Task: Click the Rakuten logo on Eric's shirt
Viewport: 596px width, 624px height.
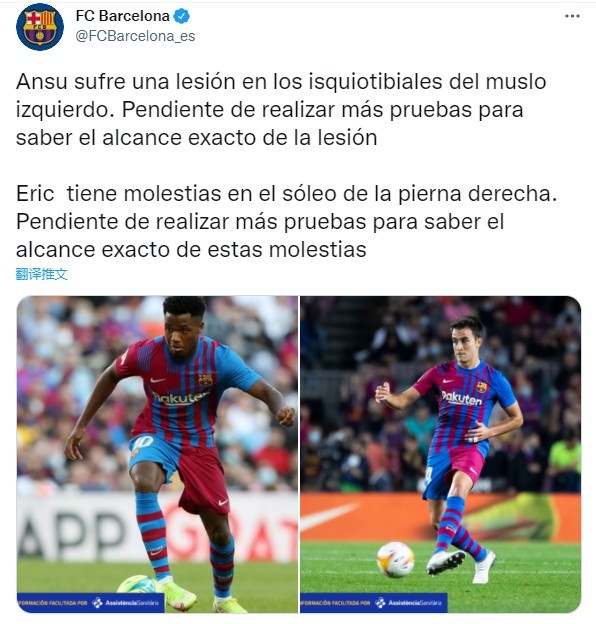Action: coord(461,398)
